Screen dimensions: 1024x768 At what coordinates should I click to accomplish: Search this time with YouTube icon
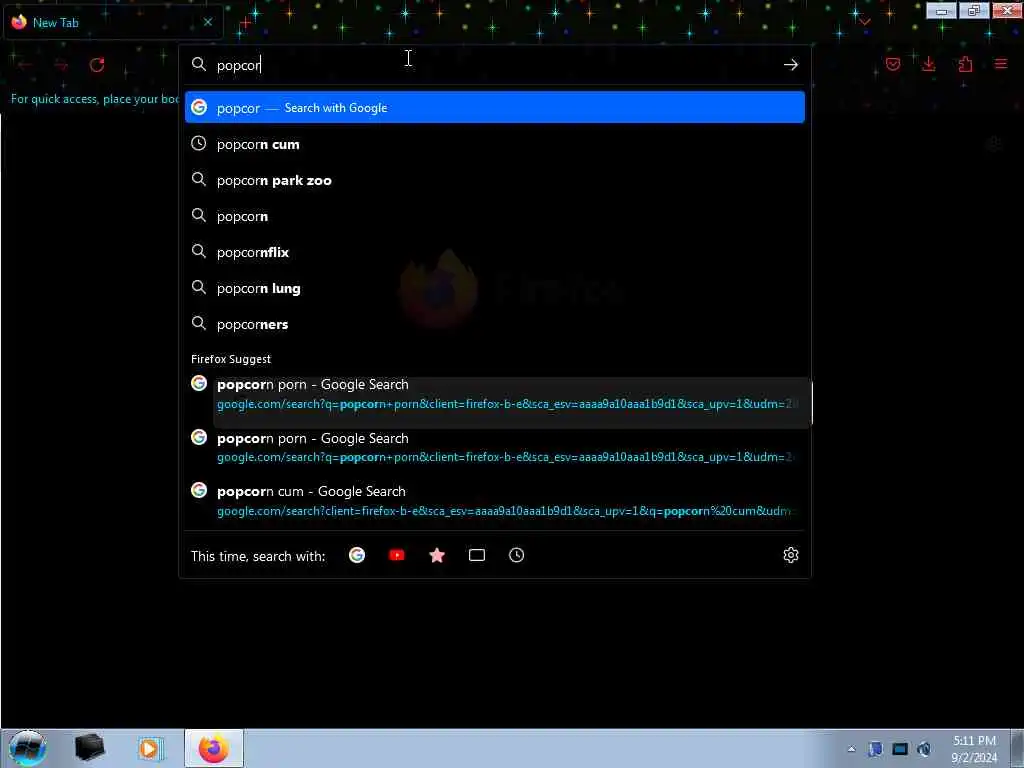click(x=396, y=555)
